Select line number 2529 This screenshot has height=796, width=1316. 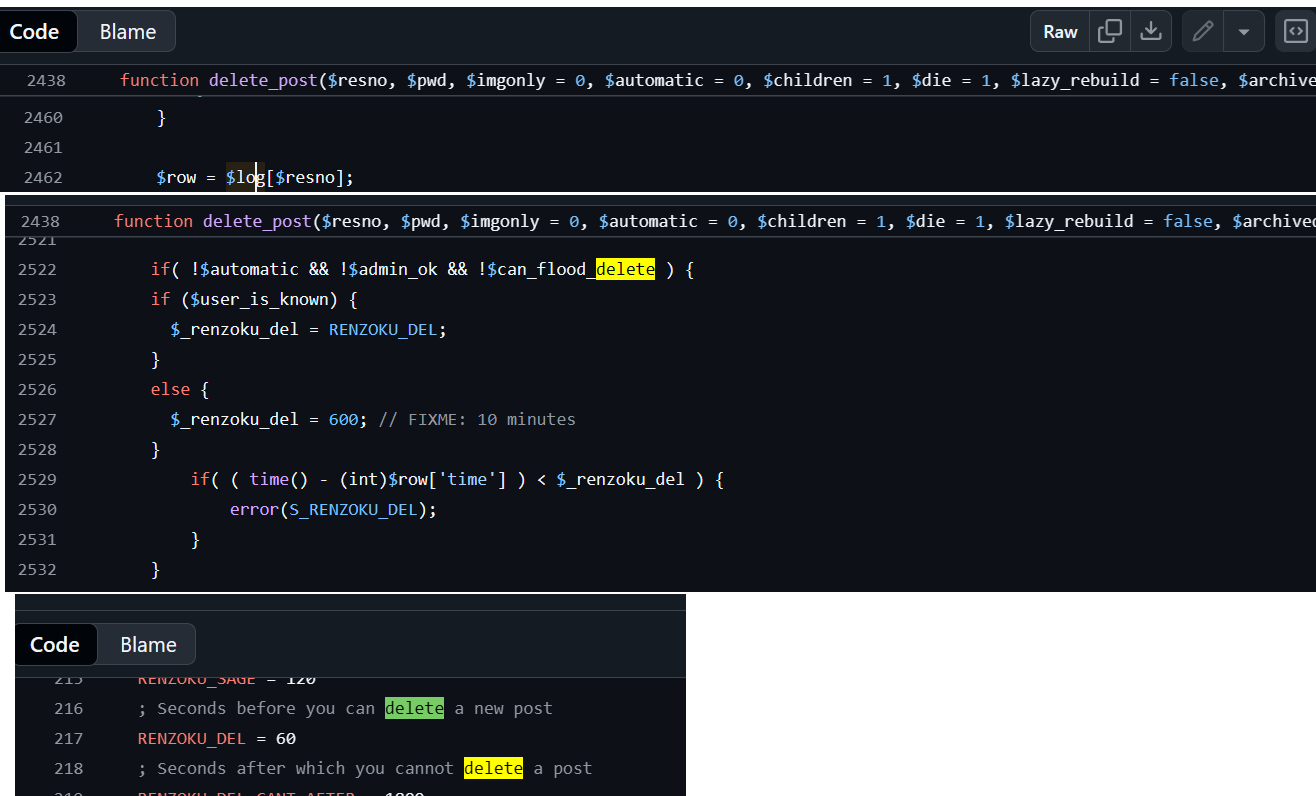click(38, 479)
